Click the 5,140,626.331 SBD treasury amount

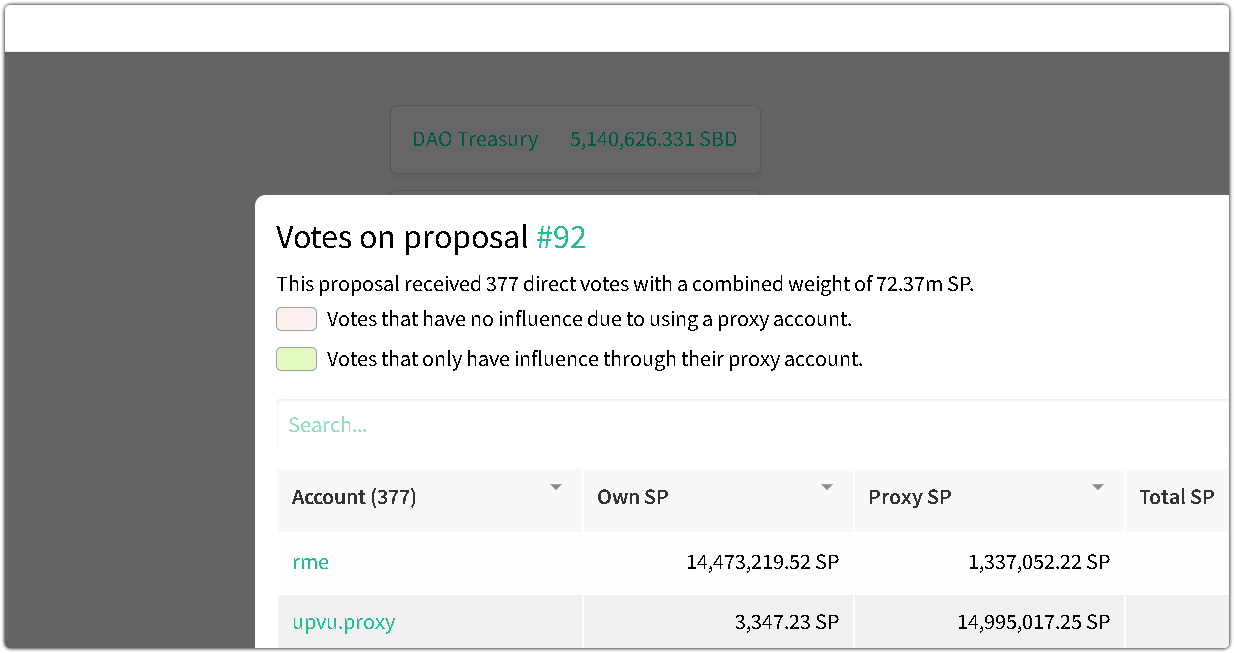[x=653, y=139]
